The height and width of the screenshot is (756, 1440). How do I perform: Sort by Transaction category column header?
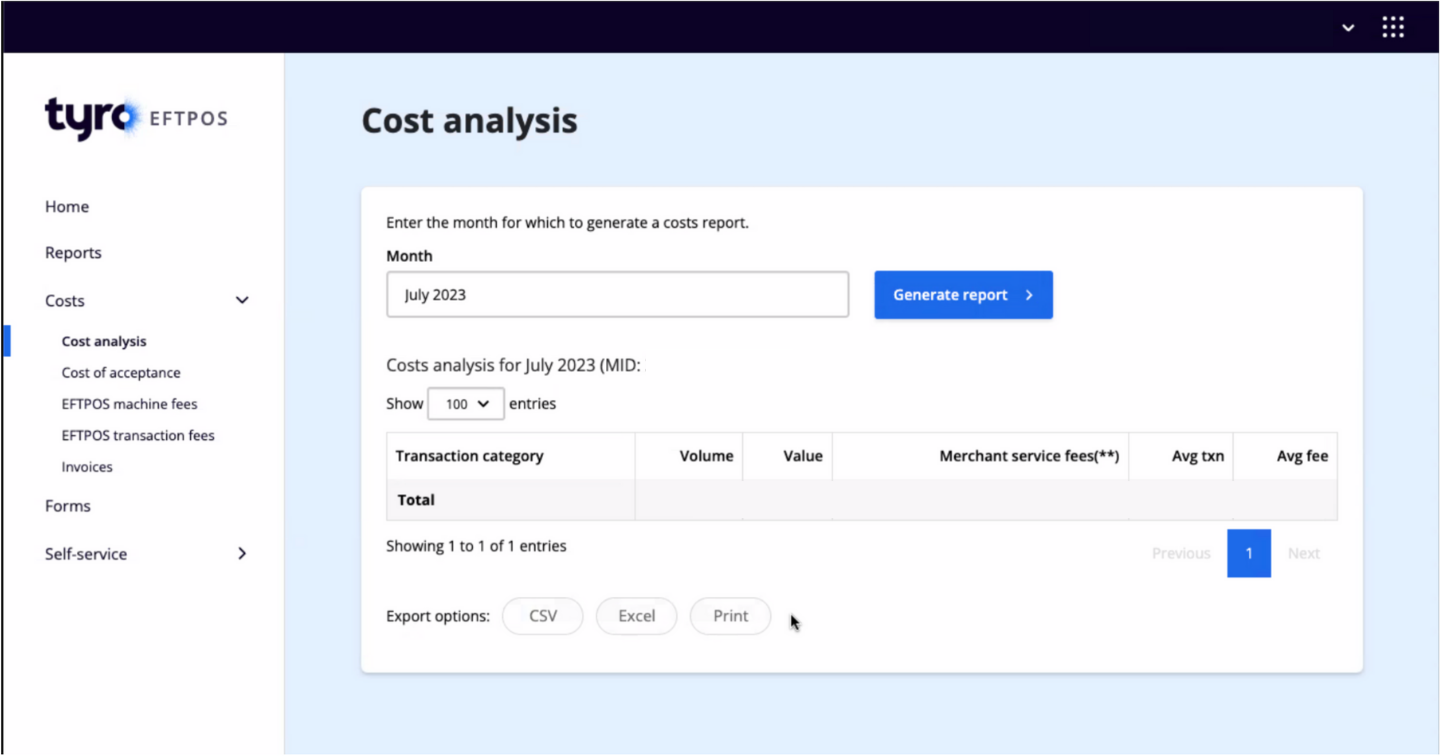pos(469,456)
